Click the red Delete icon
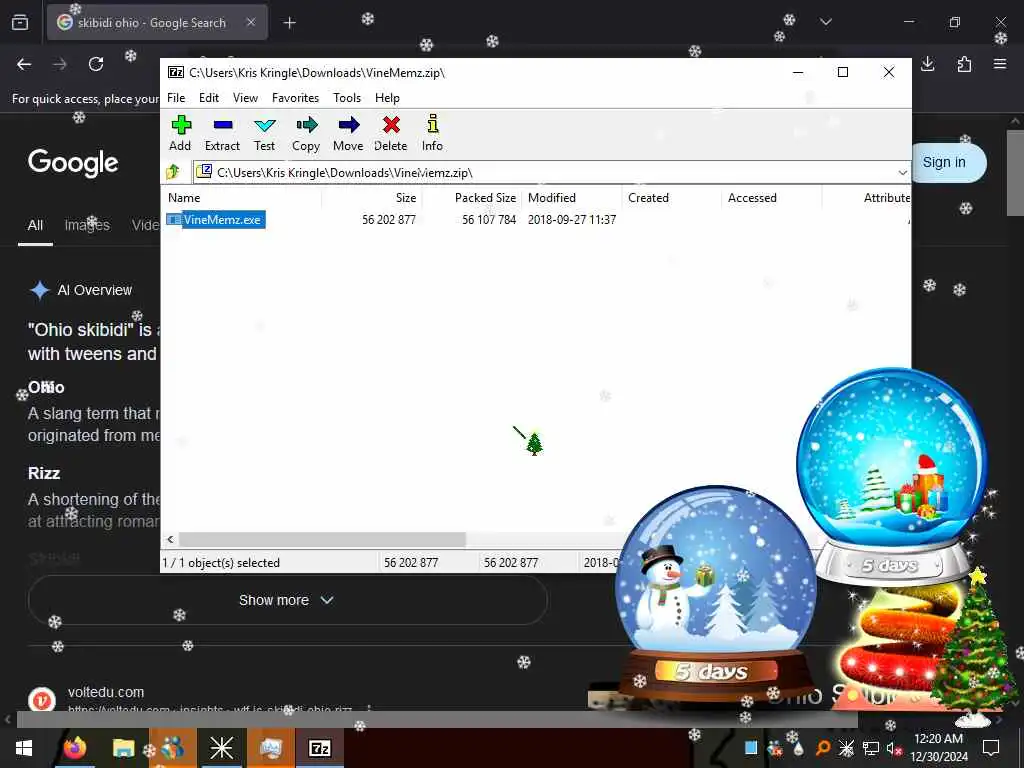 391,125
